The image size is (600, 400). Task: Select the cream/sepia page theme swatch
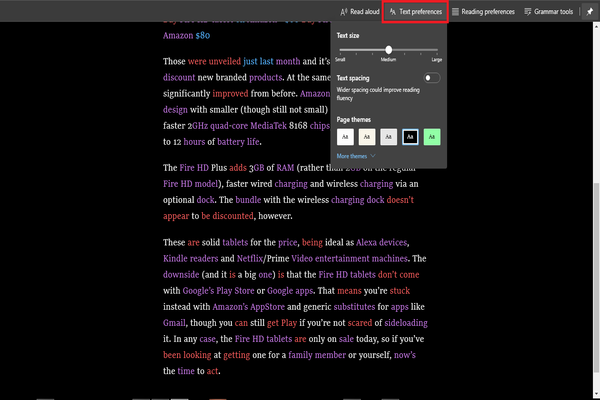[x=367, y=137]
